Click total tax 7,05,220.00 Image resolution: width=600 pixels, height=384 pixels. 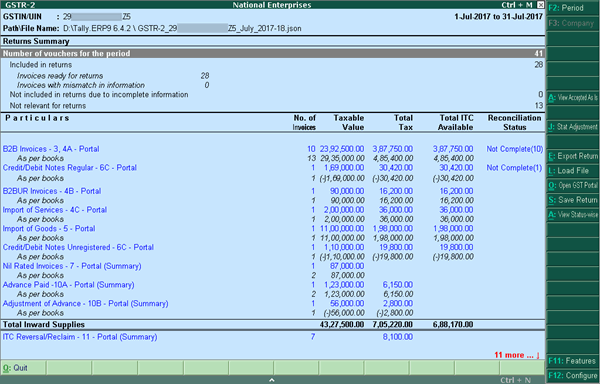(x=393, y=325)
